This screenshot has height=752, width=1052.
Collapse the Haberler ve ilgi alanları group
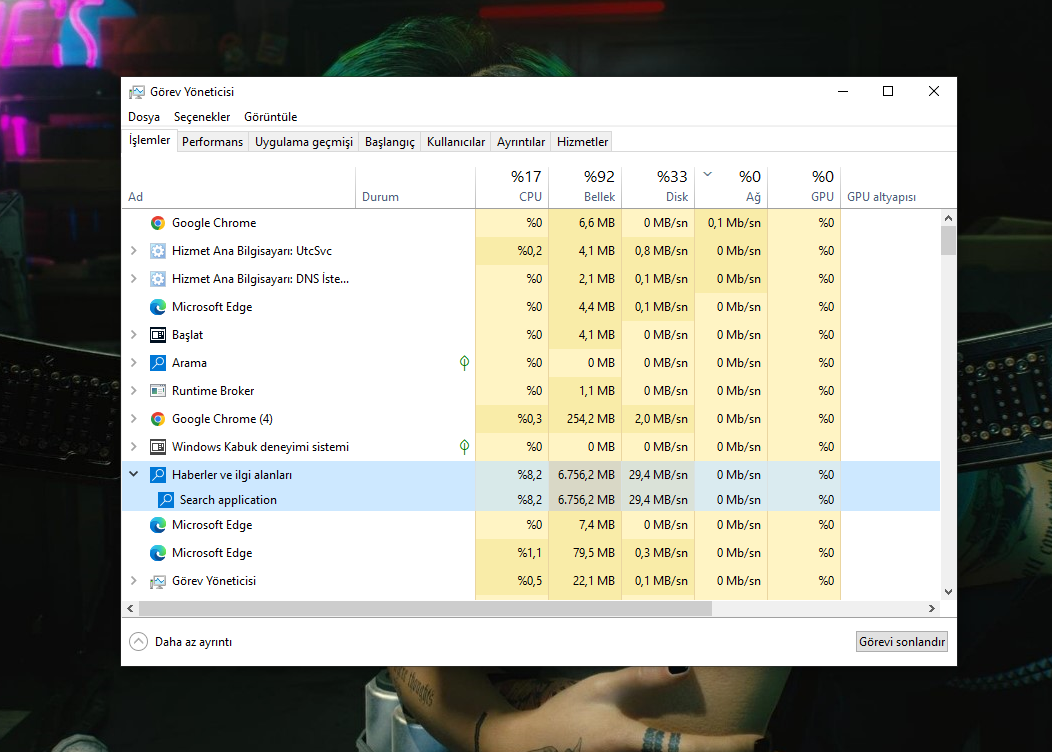point(134,474)
